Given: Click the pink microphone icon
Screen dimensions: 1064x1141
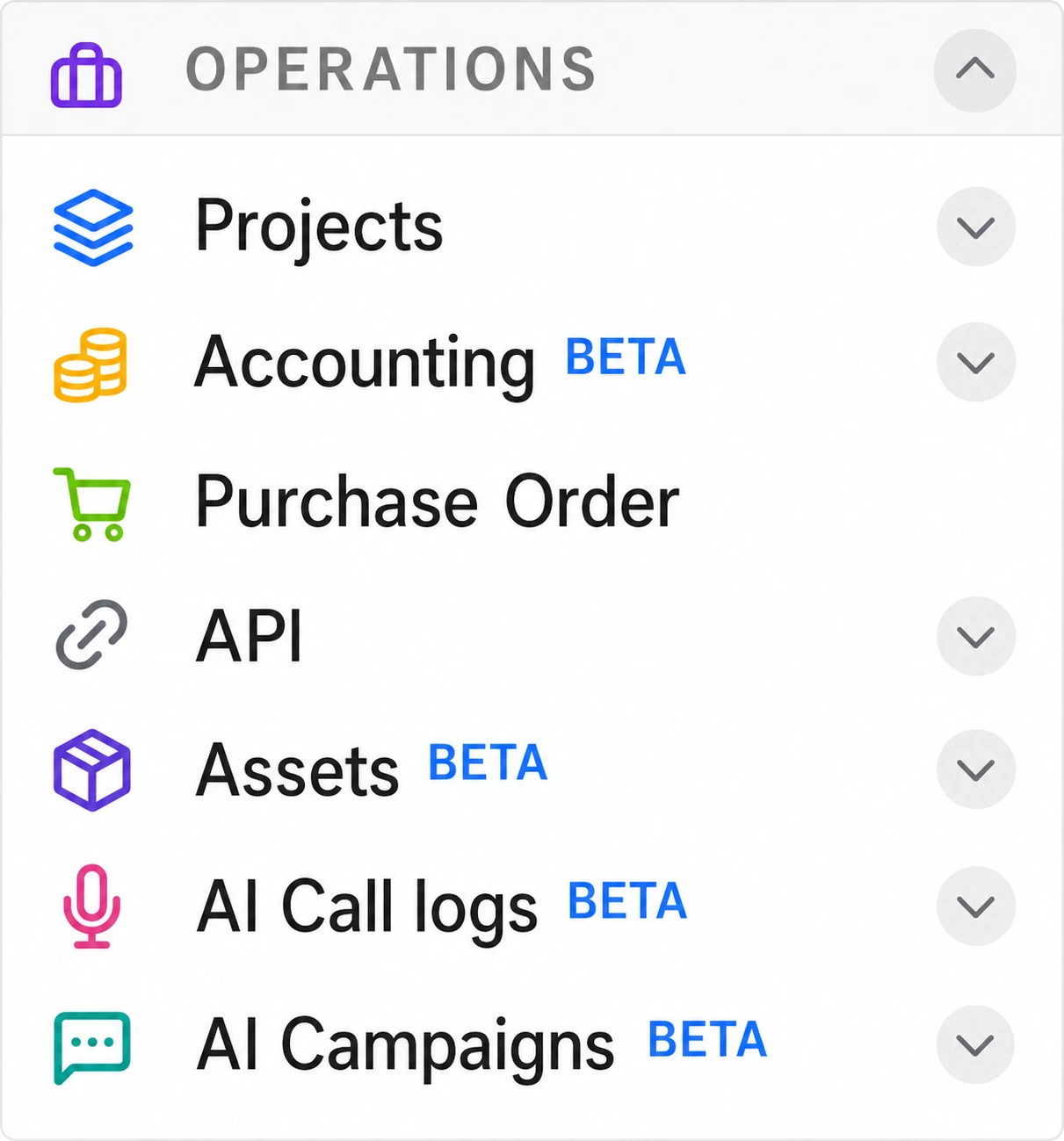Looking at the screenshot, I should 92,906.
